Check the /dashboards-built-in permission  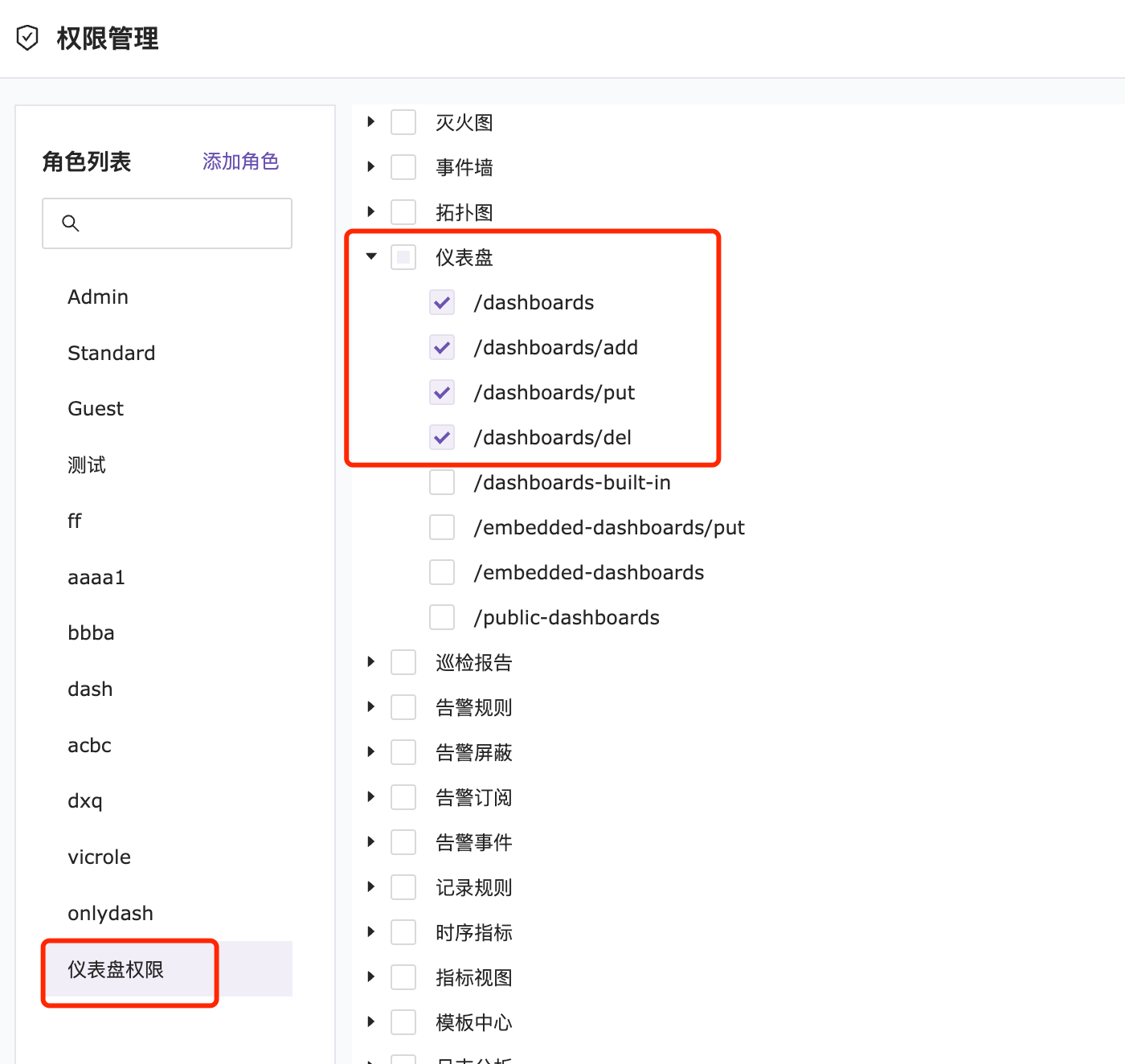click(x=442, y=482)
